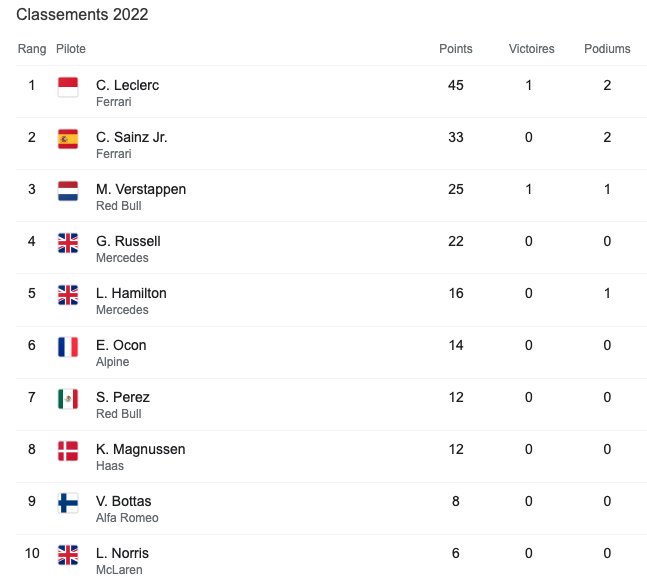Click the British flag next to G. Russell
647x580 pixels.
click(68, 243)
